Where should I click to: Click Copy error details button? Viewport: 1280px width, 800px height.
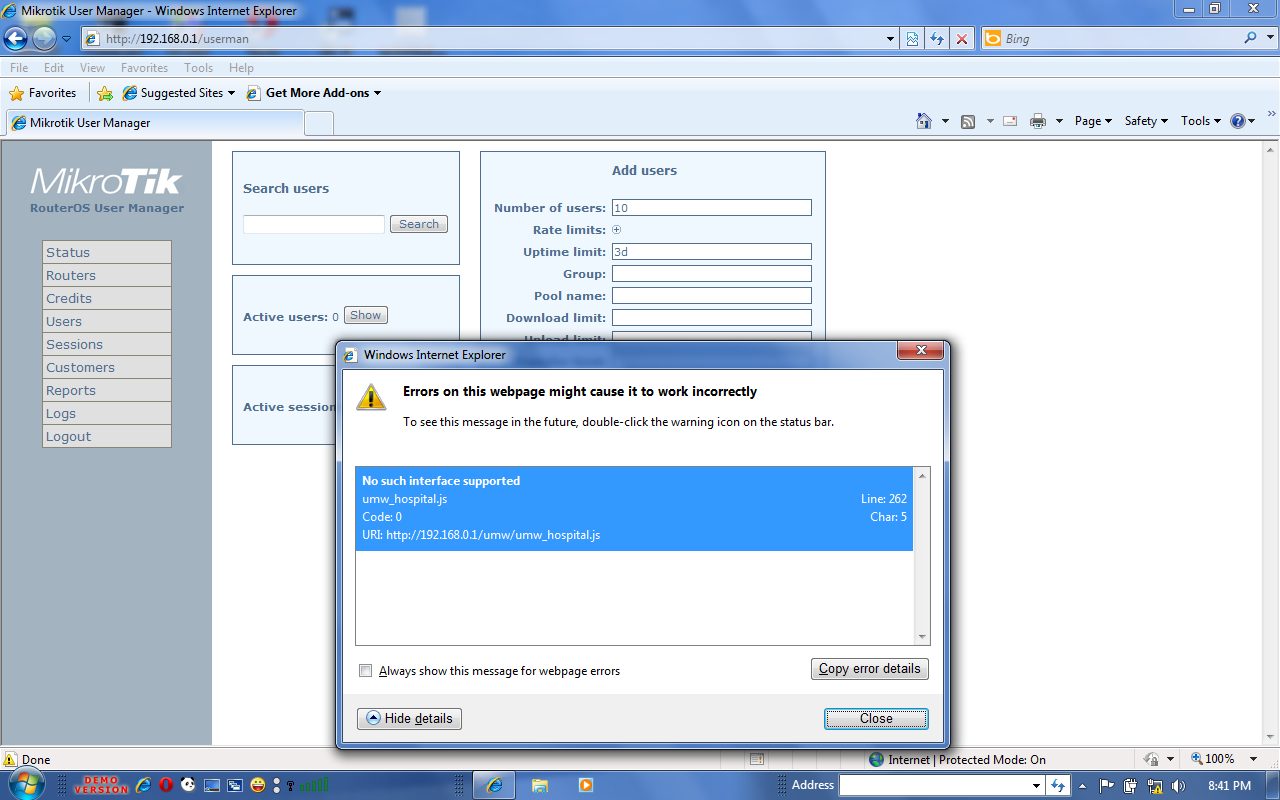coord(870,669)
